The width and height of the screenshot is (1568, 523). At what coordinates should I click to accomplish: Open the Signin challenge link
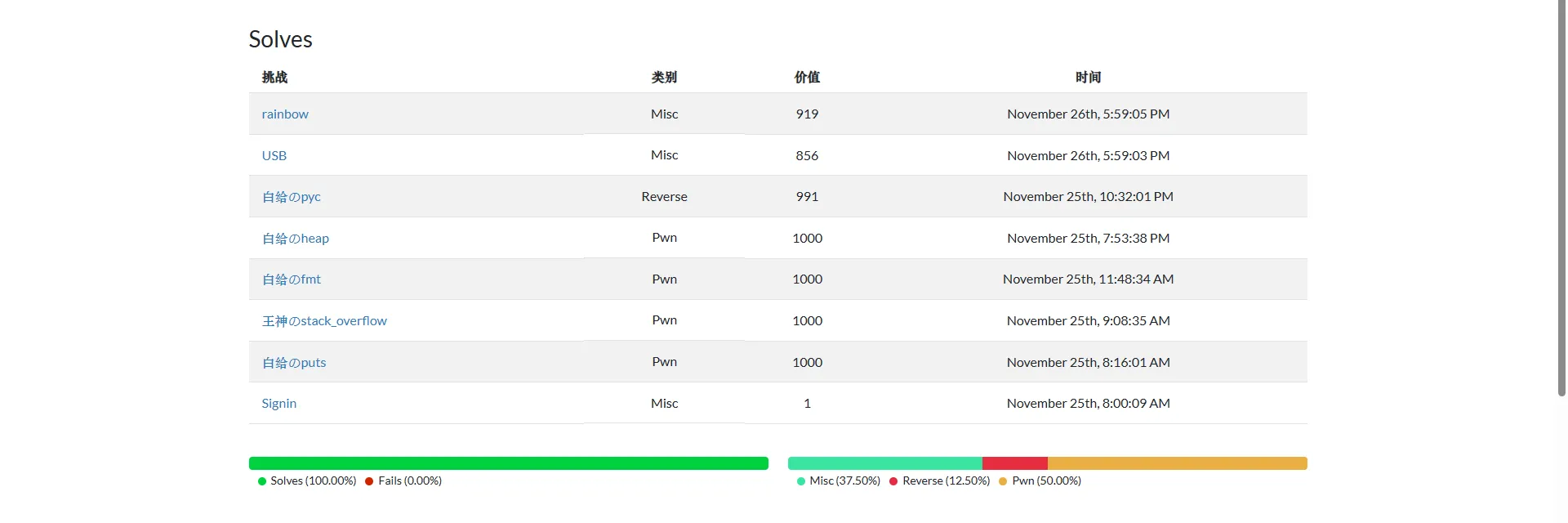279,404
